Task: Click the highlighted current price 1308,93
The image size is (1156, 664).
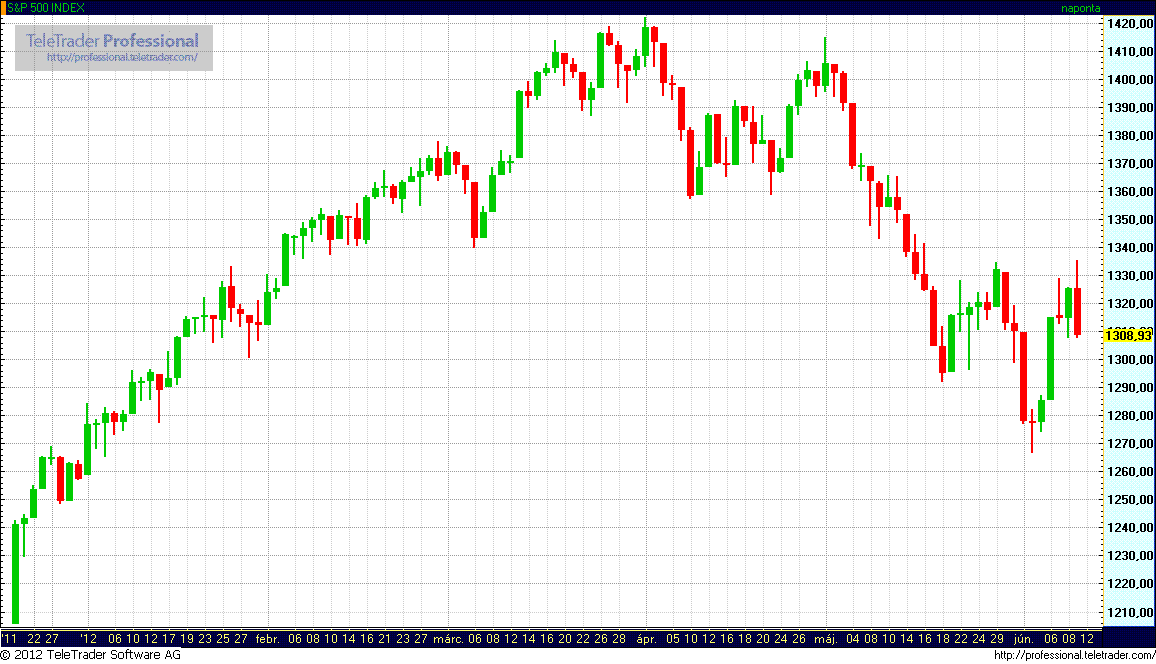Action: (1128, 335)
